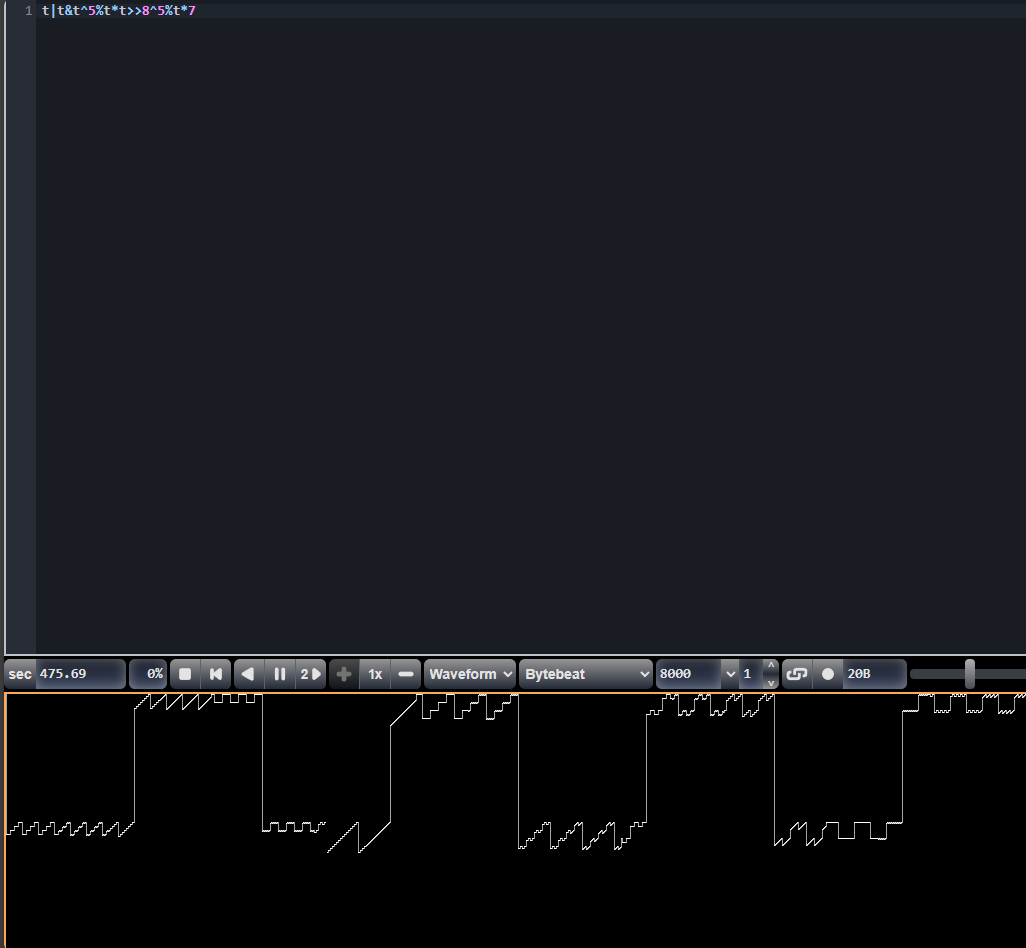Click the 1x zoom level button
The height and width of the screenshot is (948, 1026).
point(375,674)
